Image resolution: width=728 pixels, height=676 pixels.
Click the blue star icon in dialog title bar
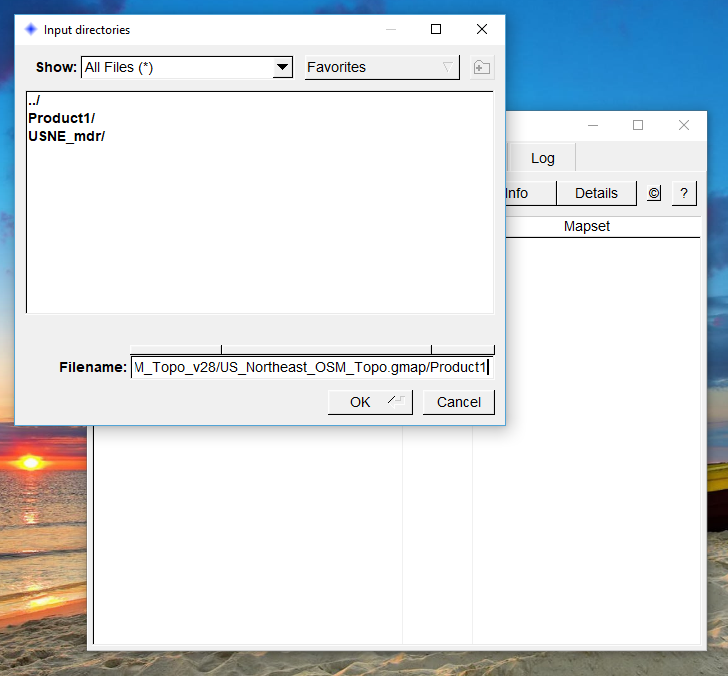point(31,29)
